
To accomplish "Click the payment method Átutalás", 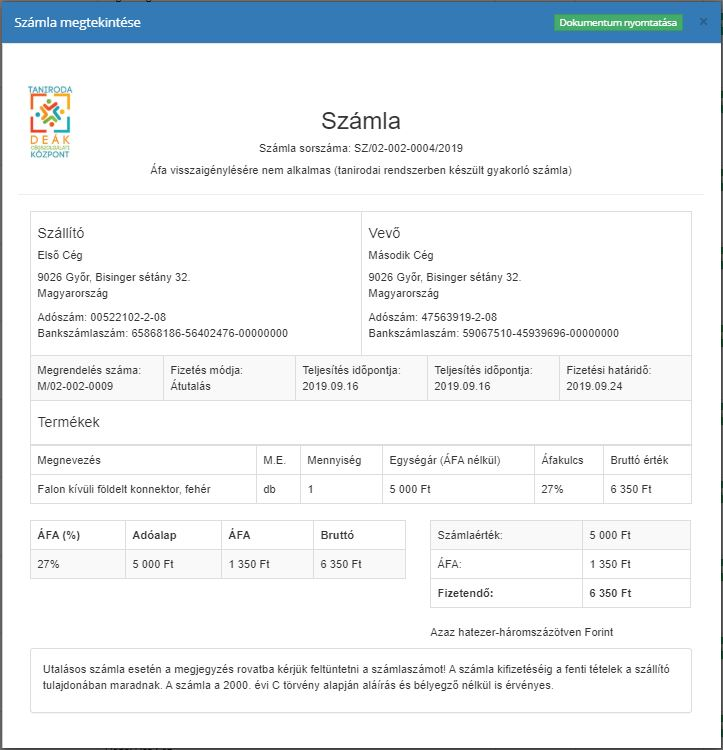I will [x=190, y=385].
